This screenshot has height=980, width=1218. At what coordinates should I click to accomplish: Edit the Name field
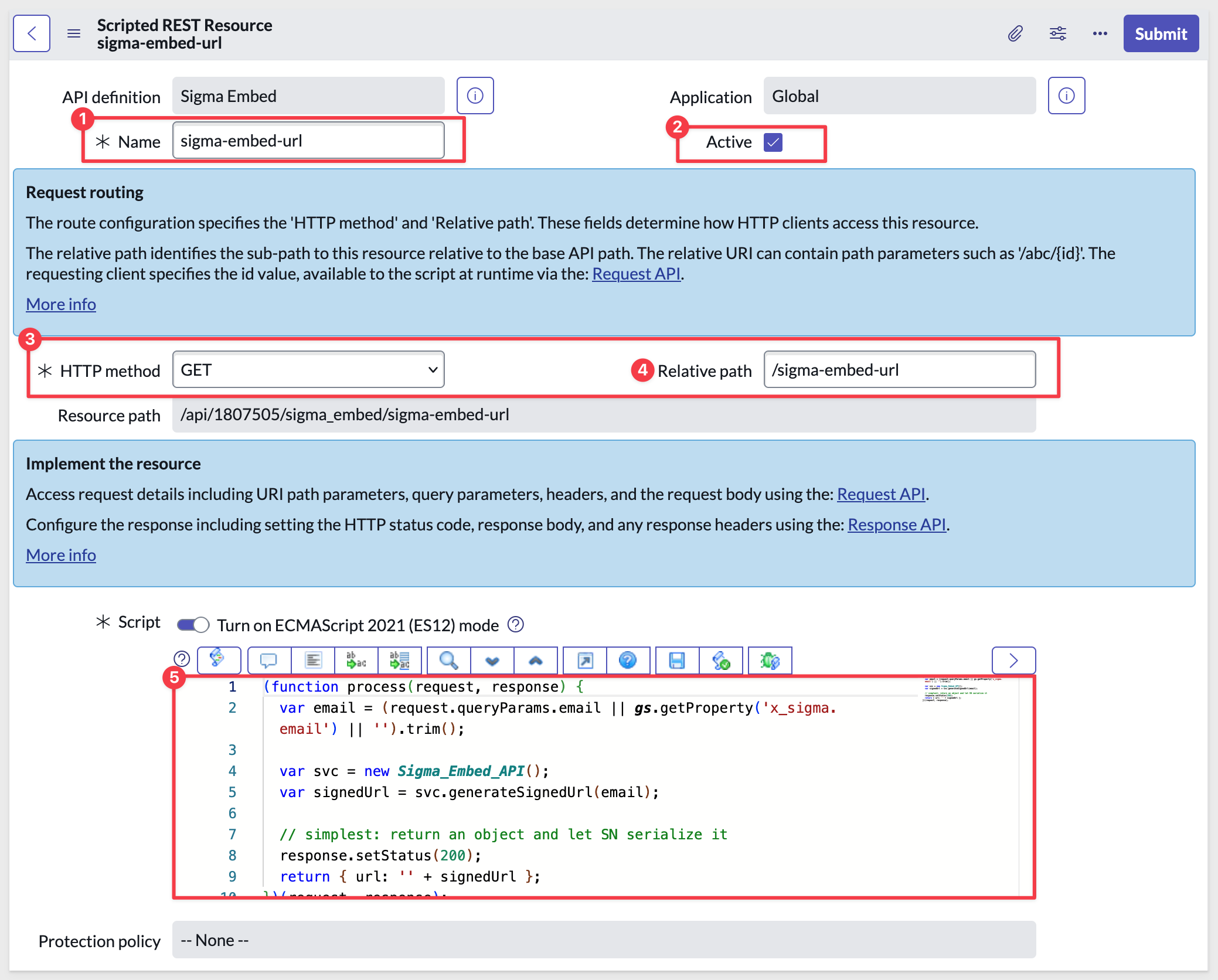pyautogui.click(x=308, y=141)
